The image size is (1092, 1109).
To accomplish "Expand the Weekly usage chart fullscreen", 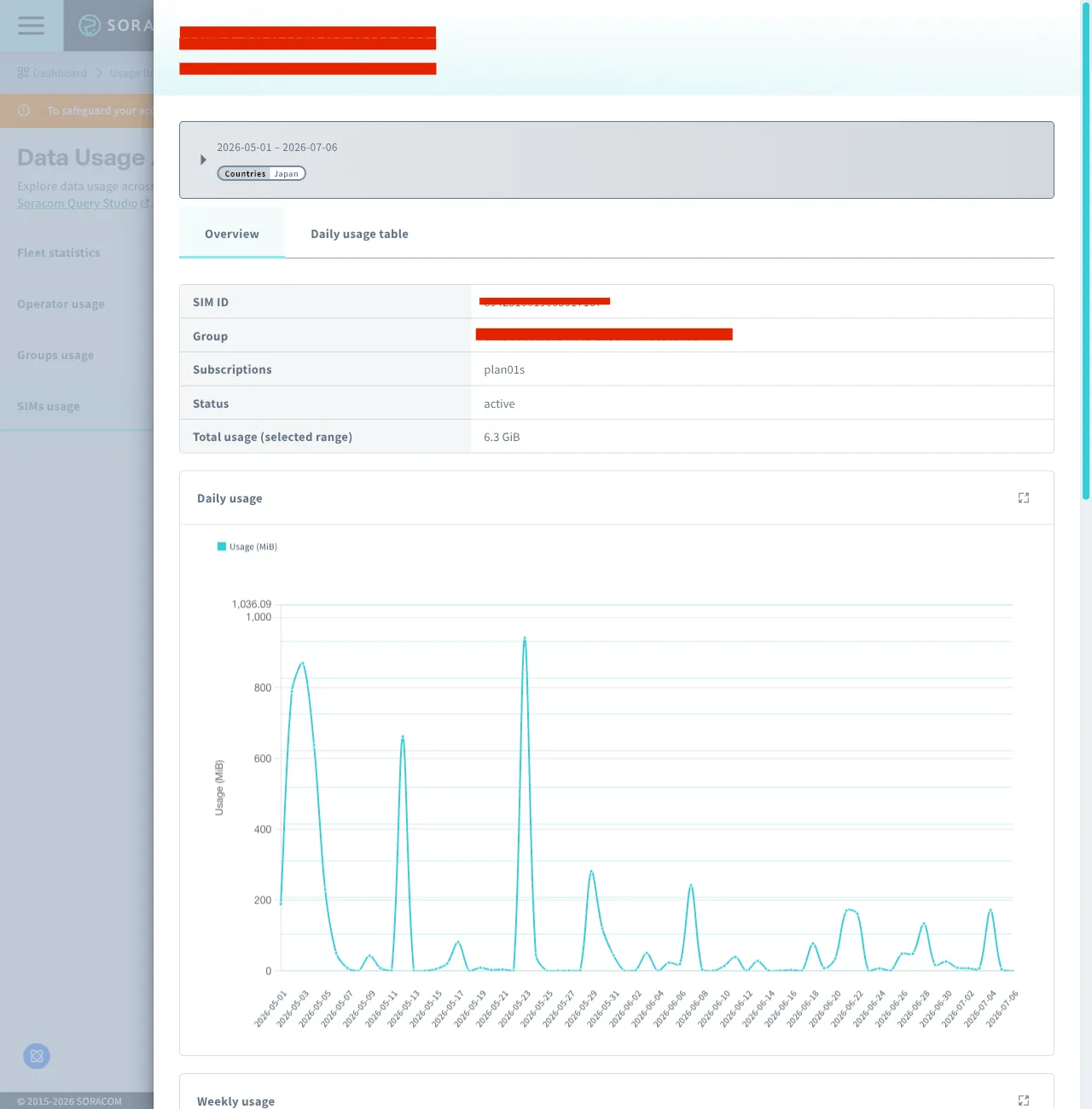I will (1024, 1100).
